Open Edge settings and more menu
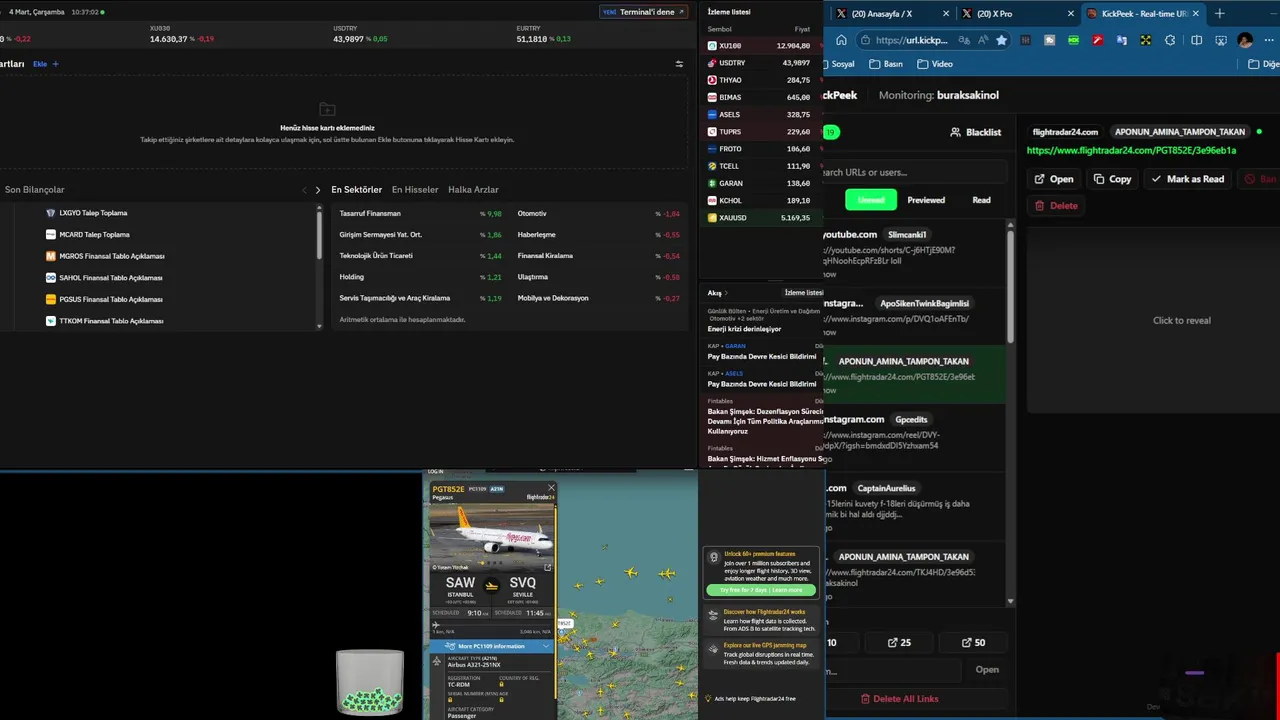 (1268, 40)
